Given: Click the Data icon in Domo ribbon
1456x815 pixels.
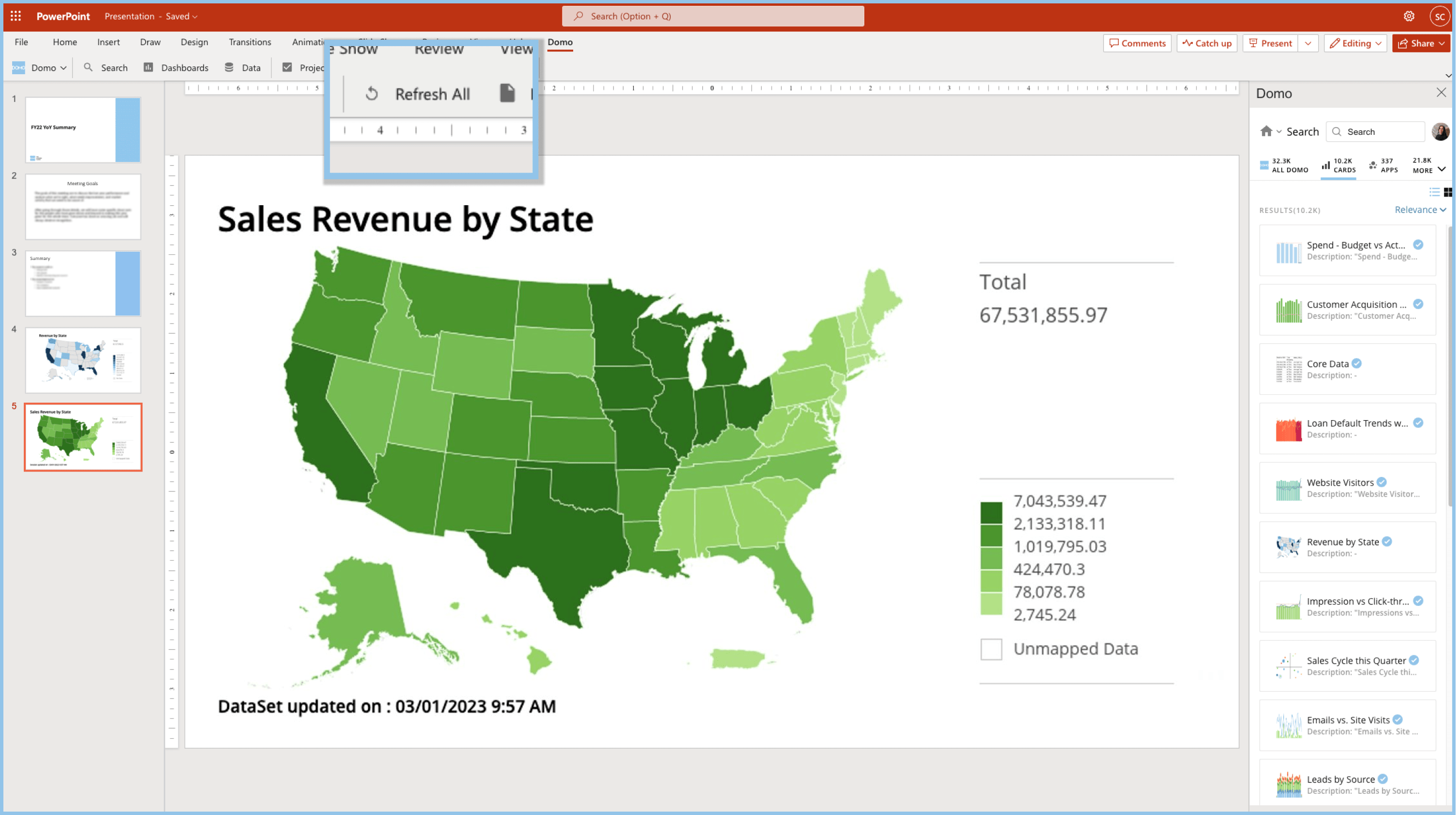Looking at the screenshot, I should tap(229, 68).
